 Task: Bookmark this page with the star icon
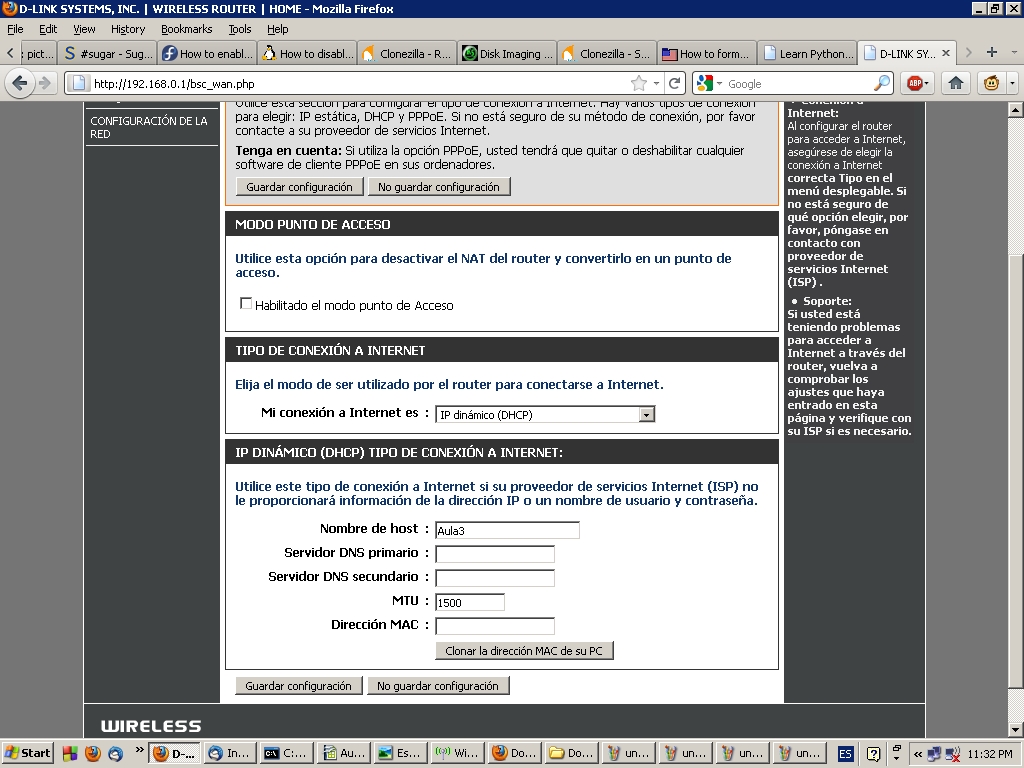pos(638,83)
